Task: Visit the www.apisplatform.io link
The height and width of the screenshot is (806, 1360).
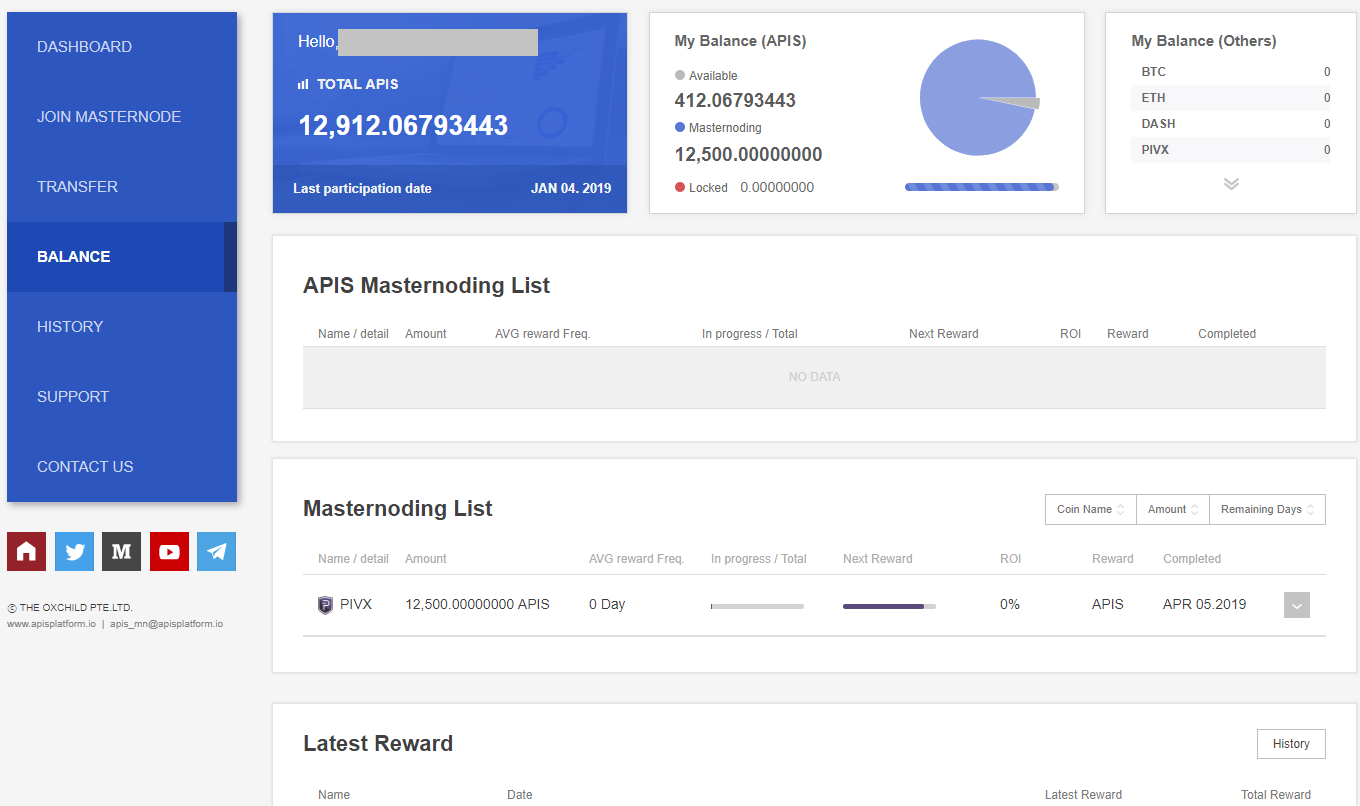Action: (51, 624)
